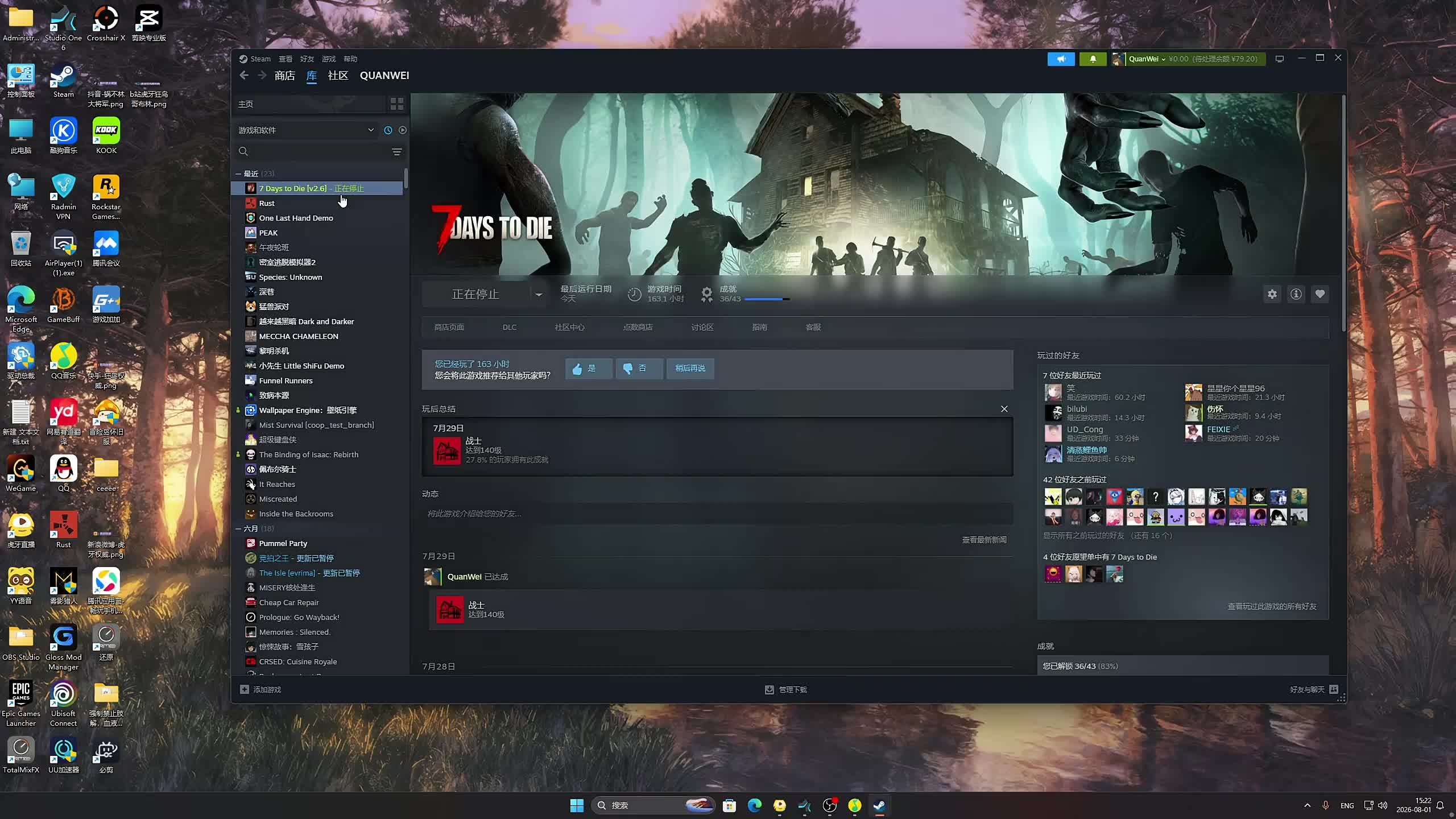
Task: Open 查看最新新闻 link
Action: 984,540
